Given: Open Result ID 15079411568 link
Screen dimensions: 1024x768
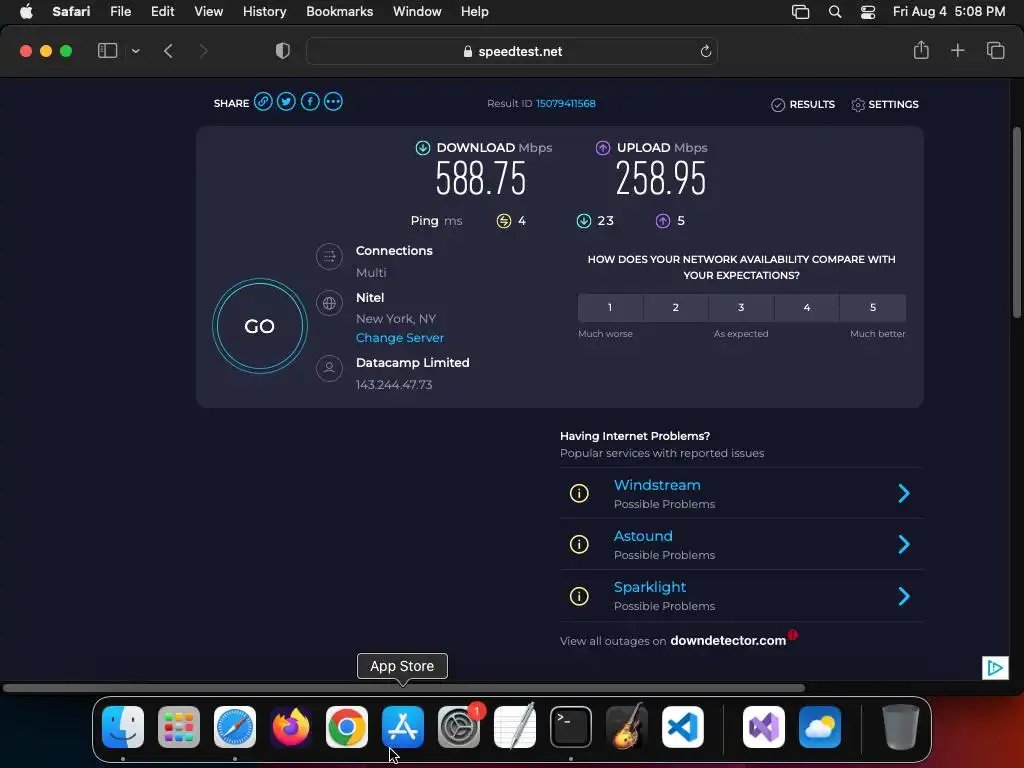Looking at the screenshot, I should [566, 103].
